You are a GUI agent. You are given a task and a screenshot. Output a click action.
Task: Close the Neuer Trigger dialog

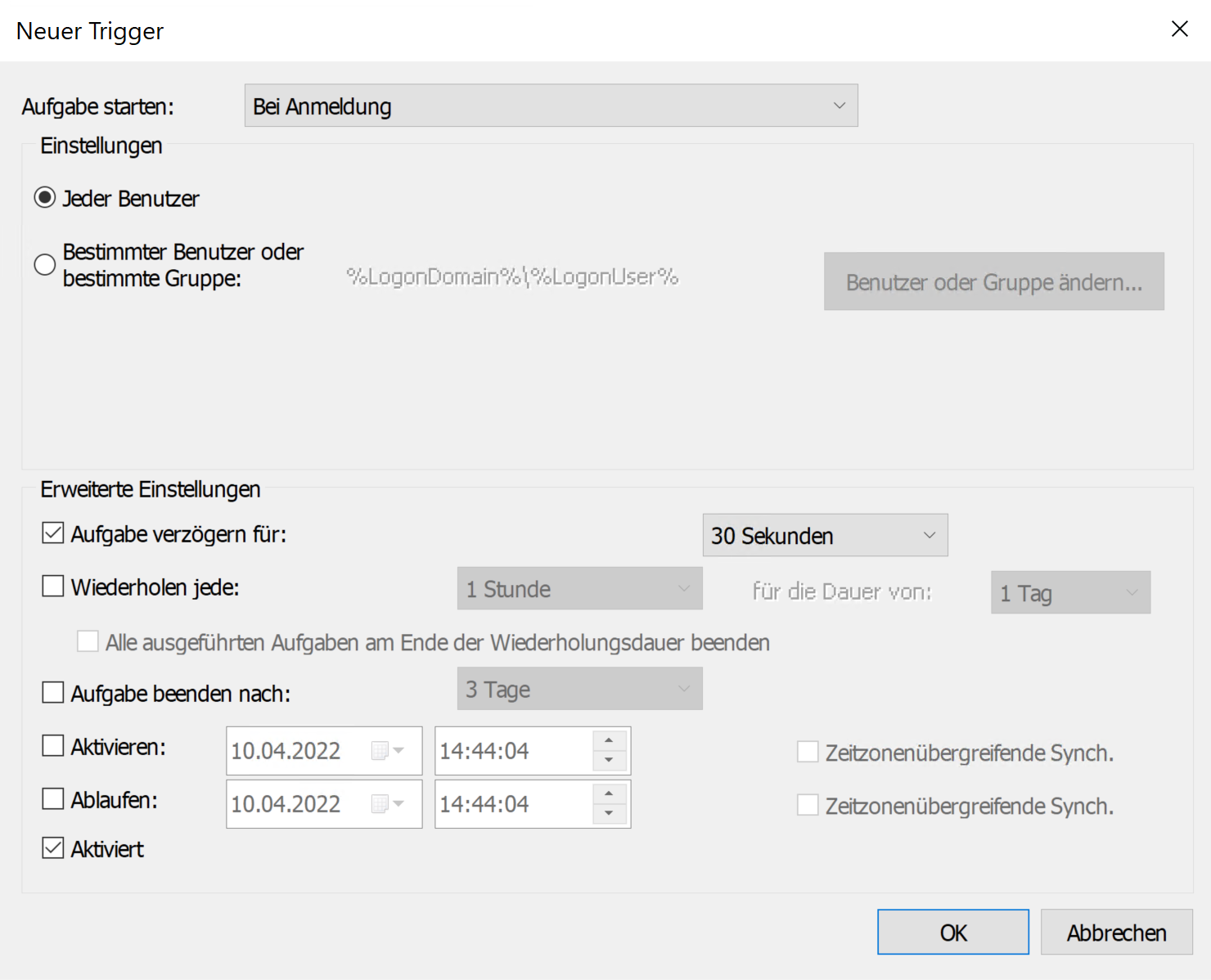[1179, 29]
